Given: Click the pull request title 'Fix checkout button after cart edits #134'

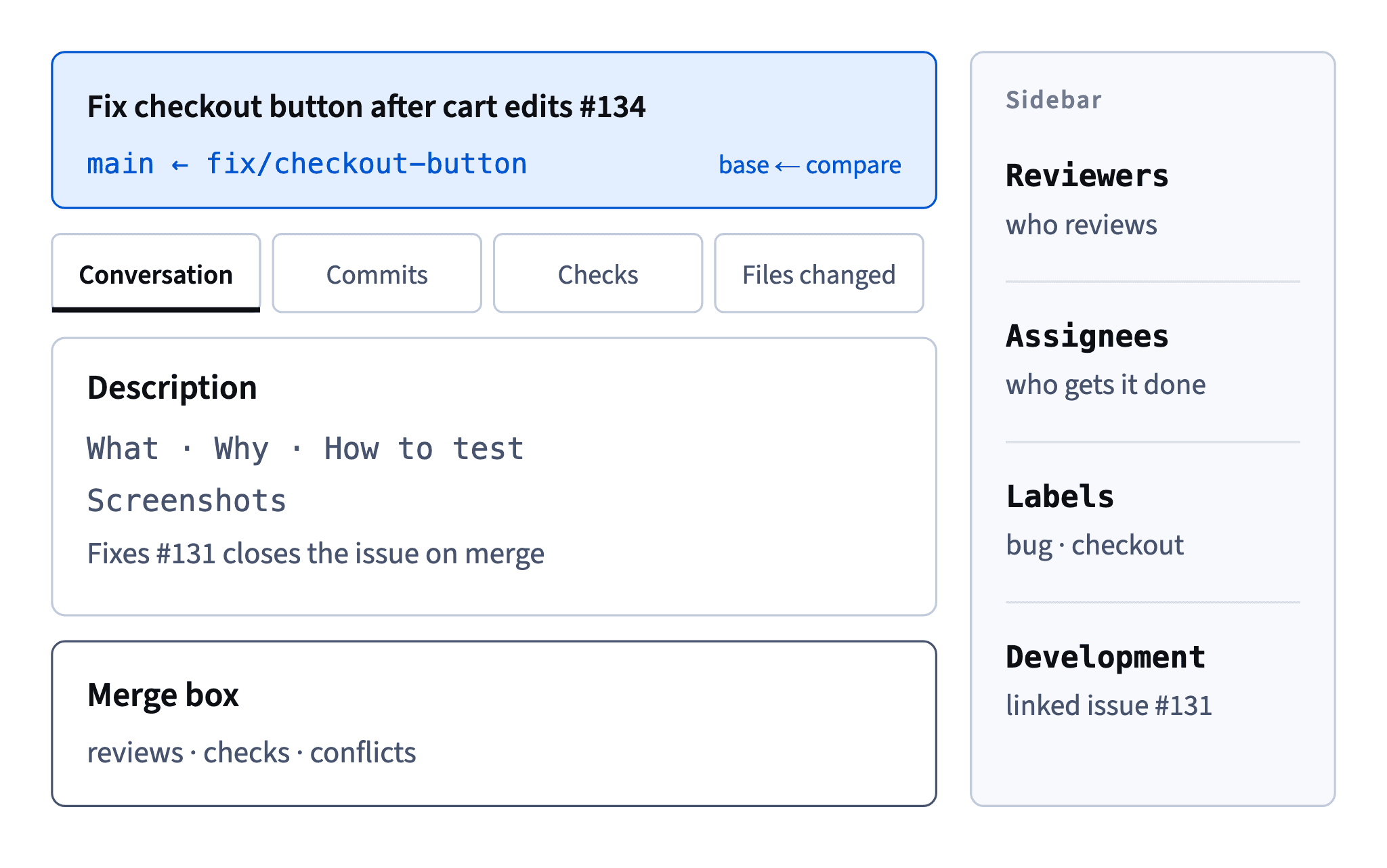Looking at the screenshot, I should [366, 107].
